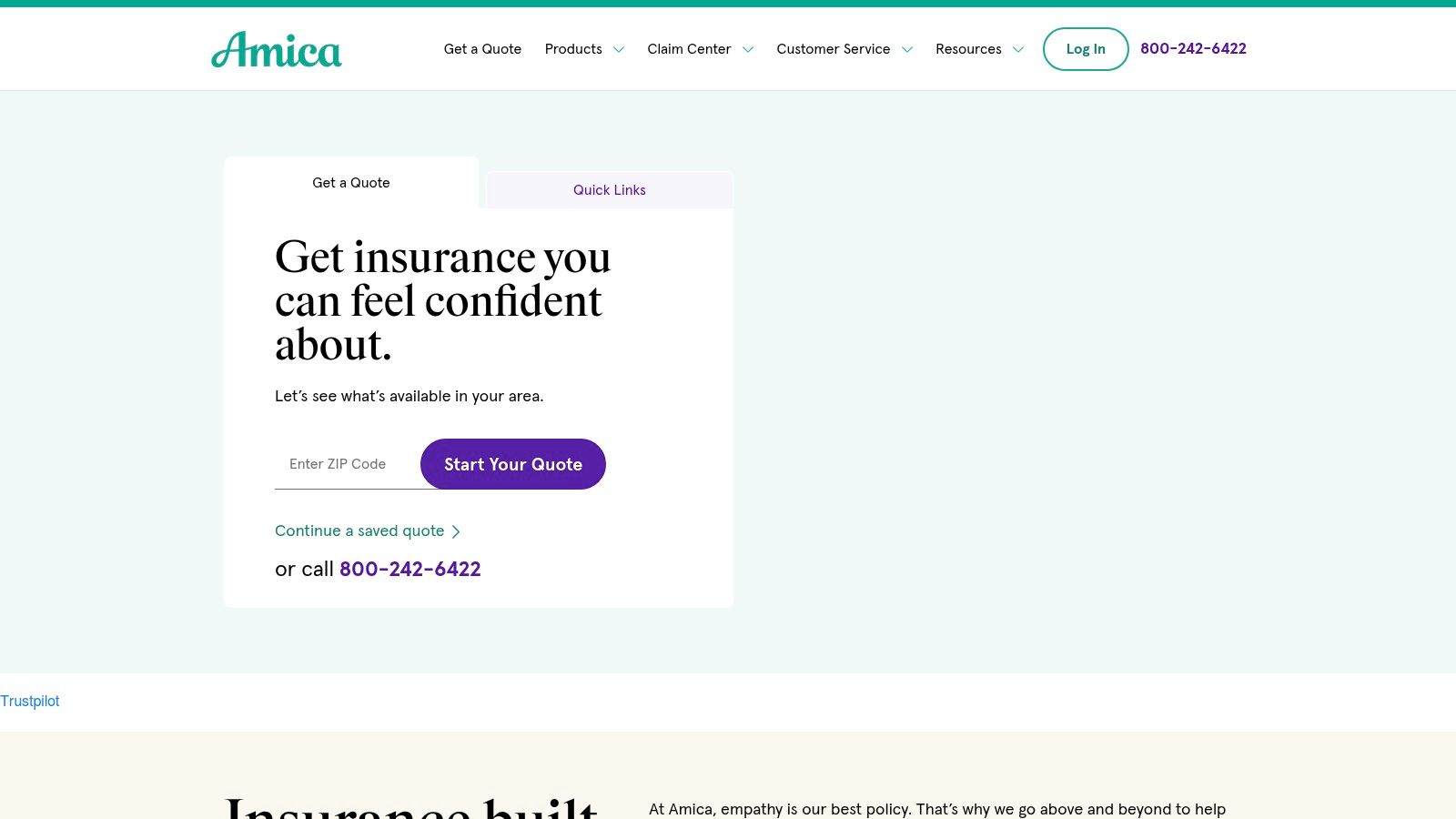Open Get a Quote in the top navigation
1456x819 pixels.
click(x=482, y=49)
